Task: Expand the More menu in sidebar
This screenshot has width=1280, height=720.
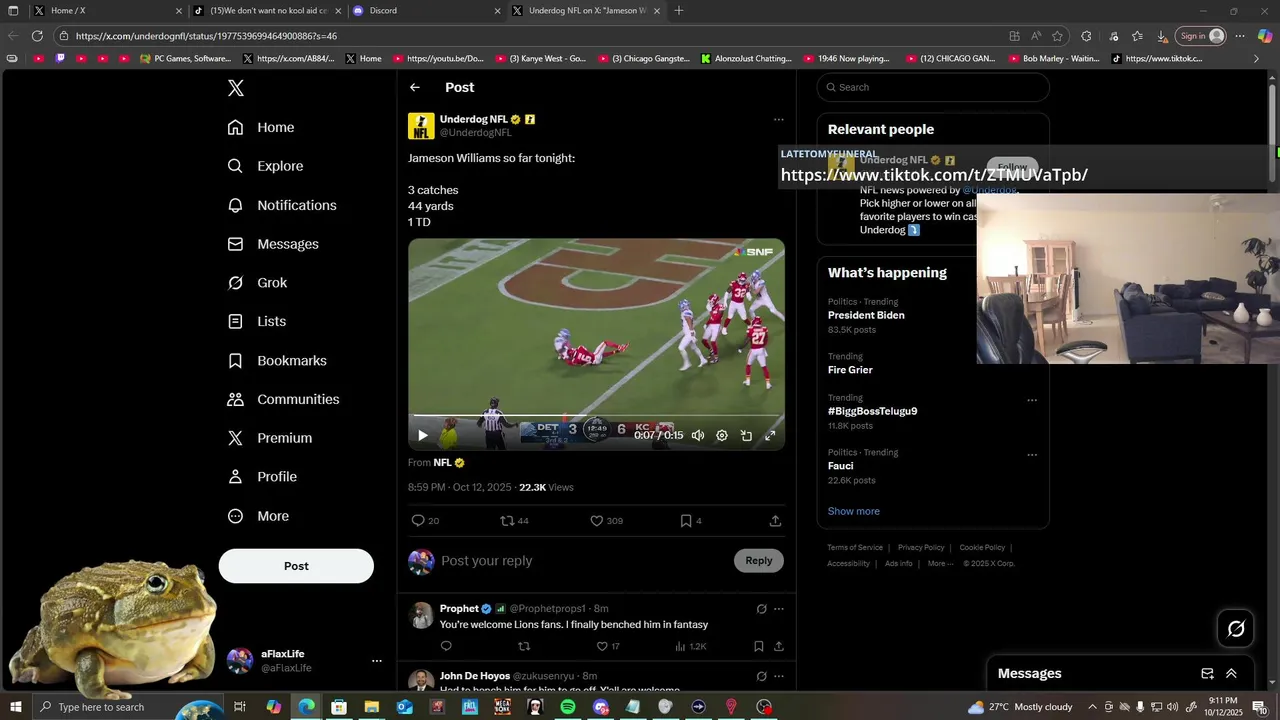Action: pyautogui.click(x=258, y=516)
